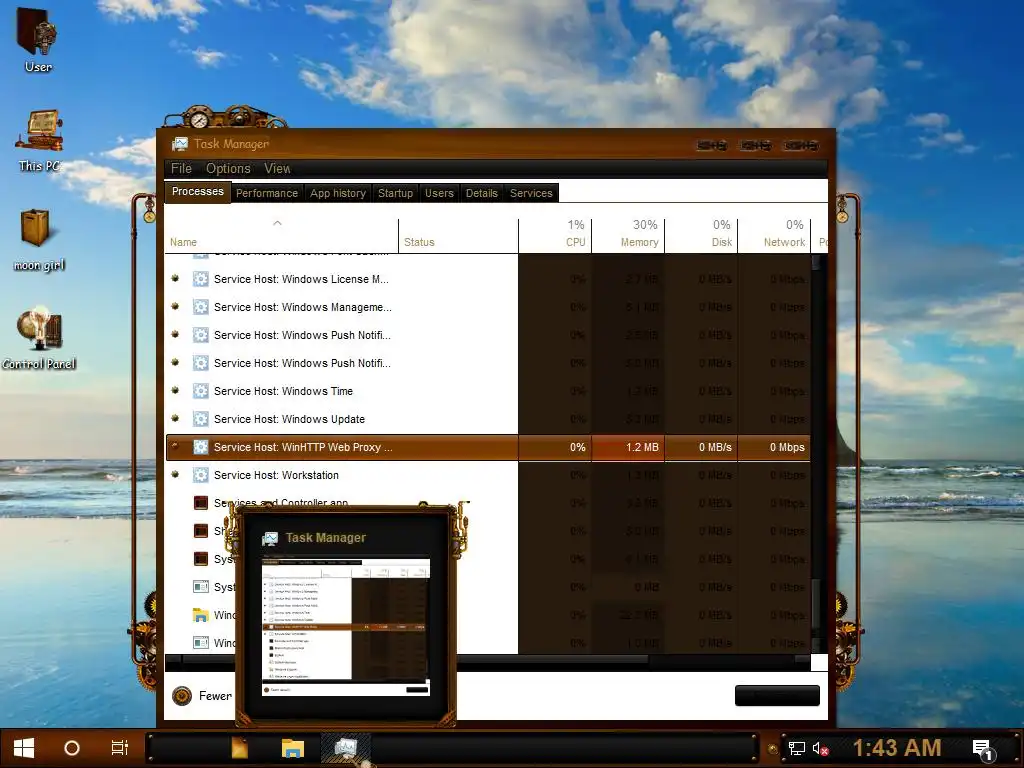Click the Task Manager taskbar button
Viewport: 1024px width, 768px height.
[346, 748]
